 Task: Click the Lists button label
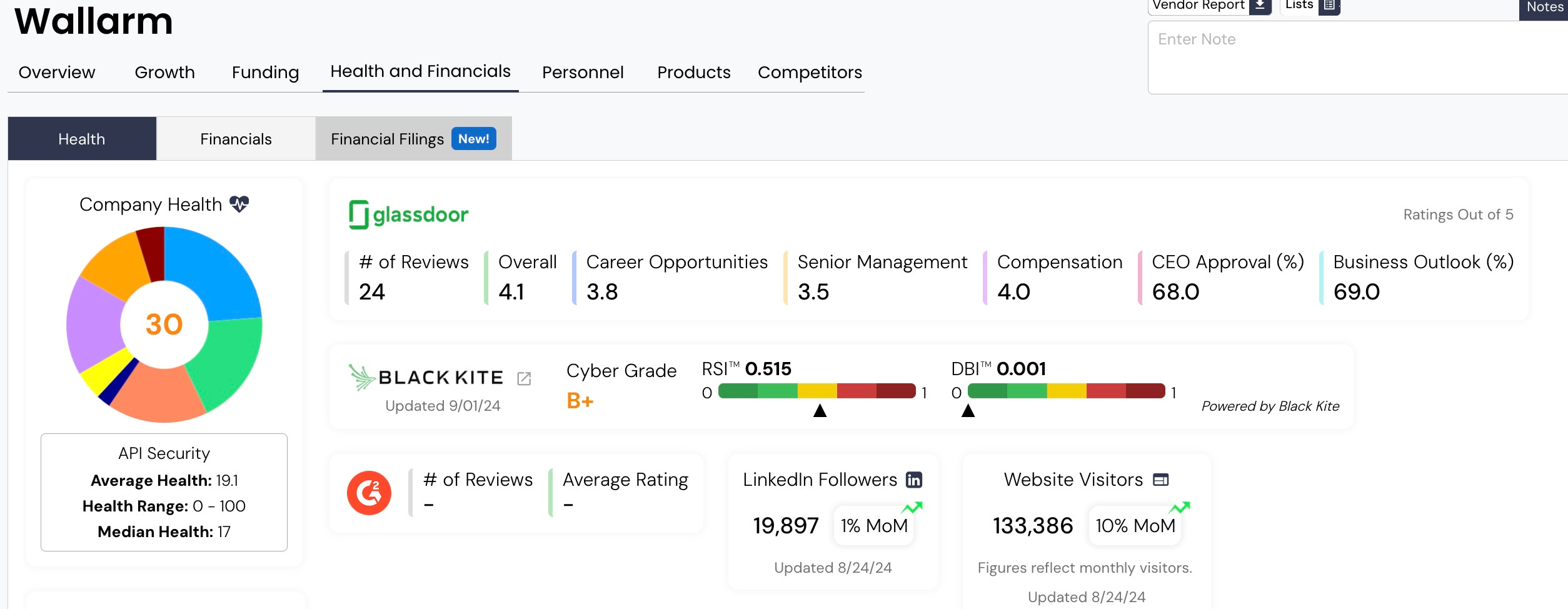(x=1299, y=5)
